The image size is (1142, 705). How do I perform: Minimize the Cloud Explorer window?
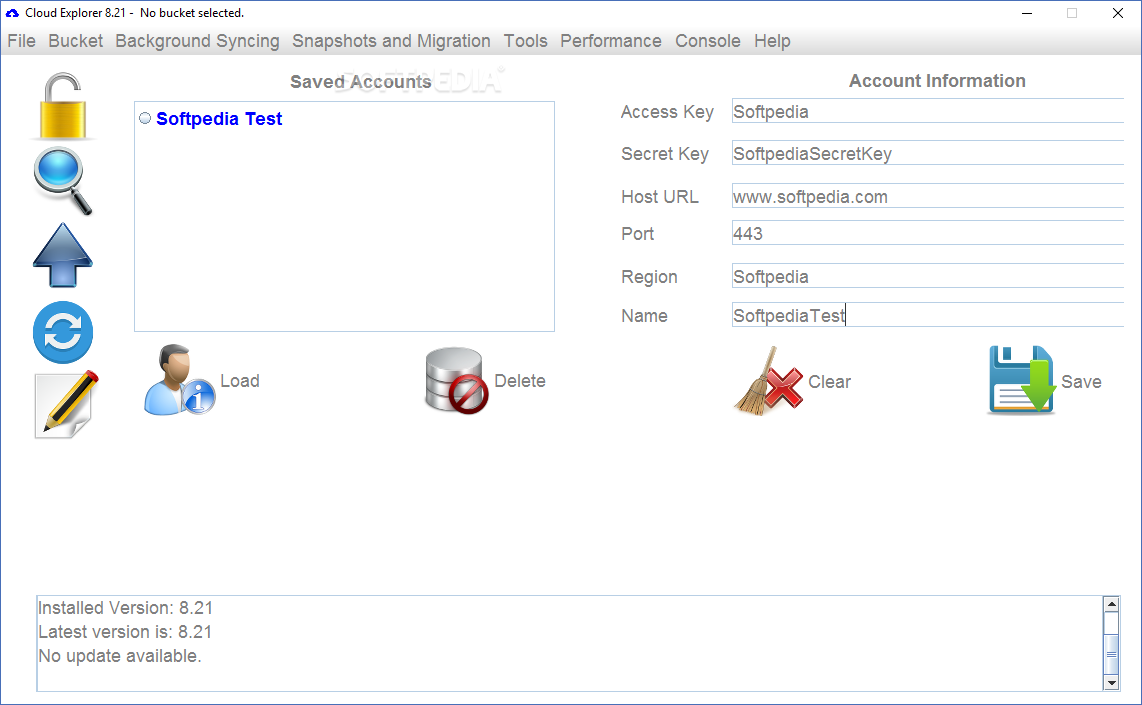coord(1027,13)
